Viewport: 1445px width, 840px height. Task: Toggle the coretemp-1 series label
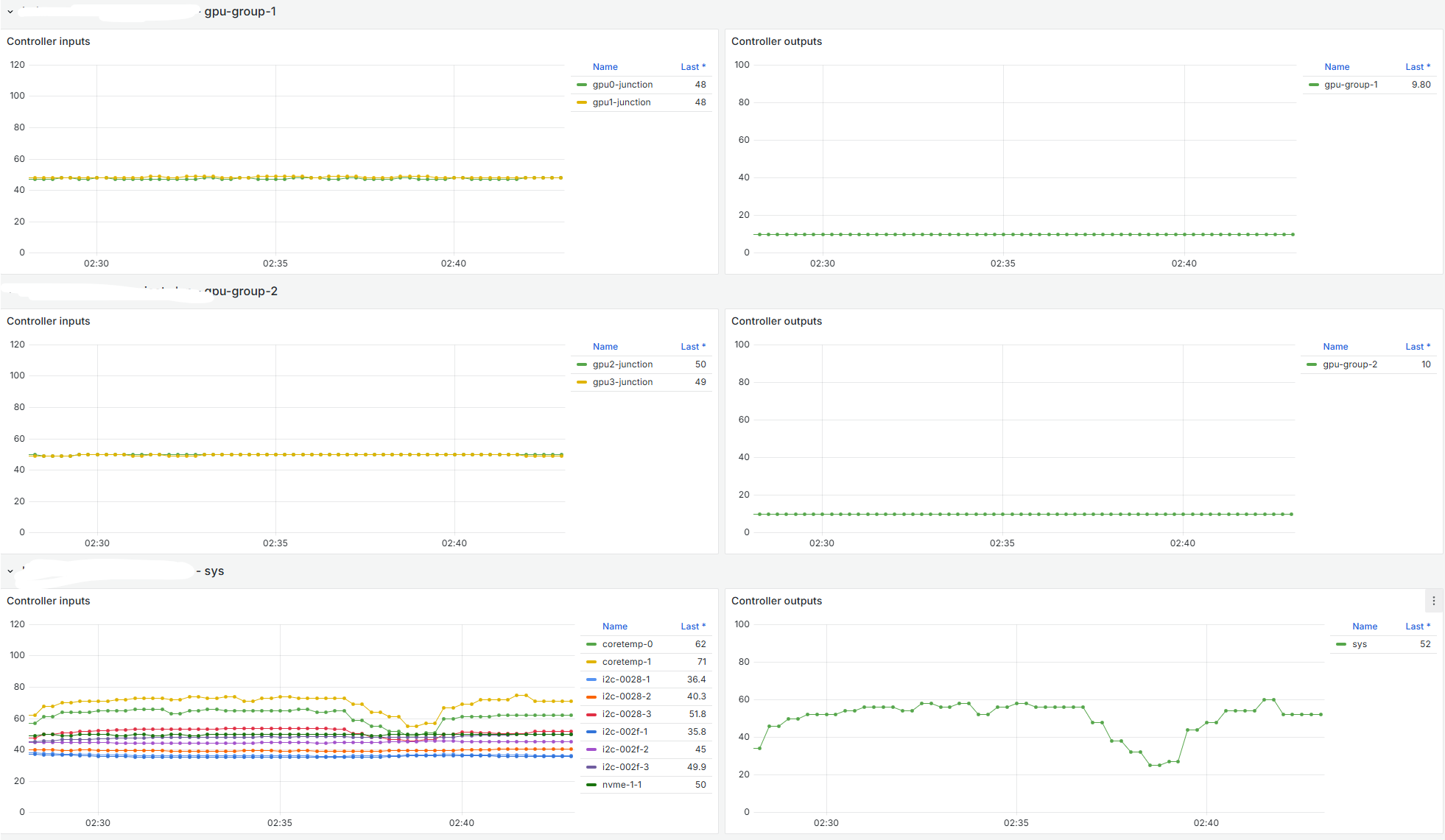627,662
